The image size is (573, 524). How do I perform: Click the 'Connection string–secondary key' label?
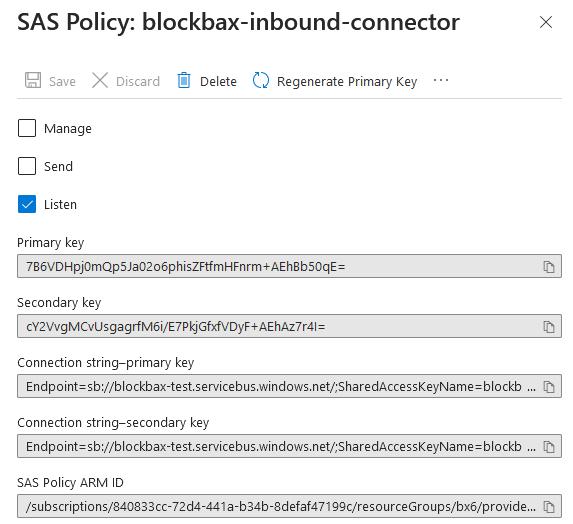pyautogui.click(x=113, y=423)
